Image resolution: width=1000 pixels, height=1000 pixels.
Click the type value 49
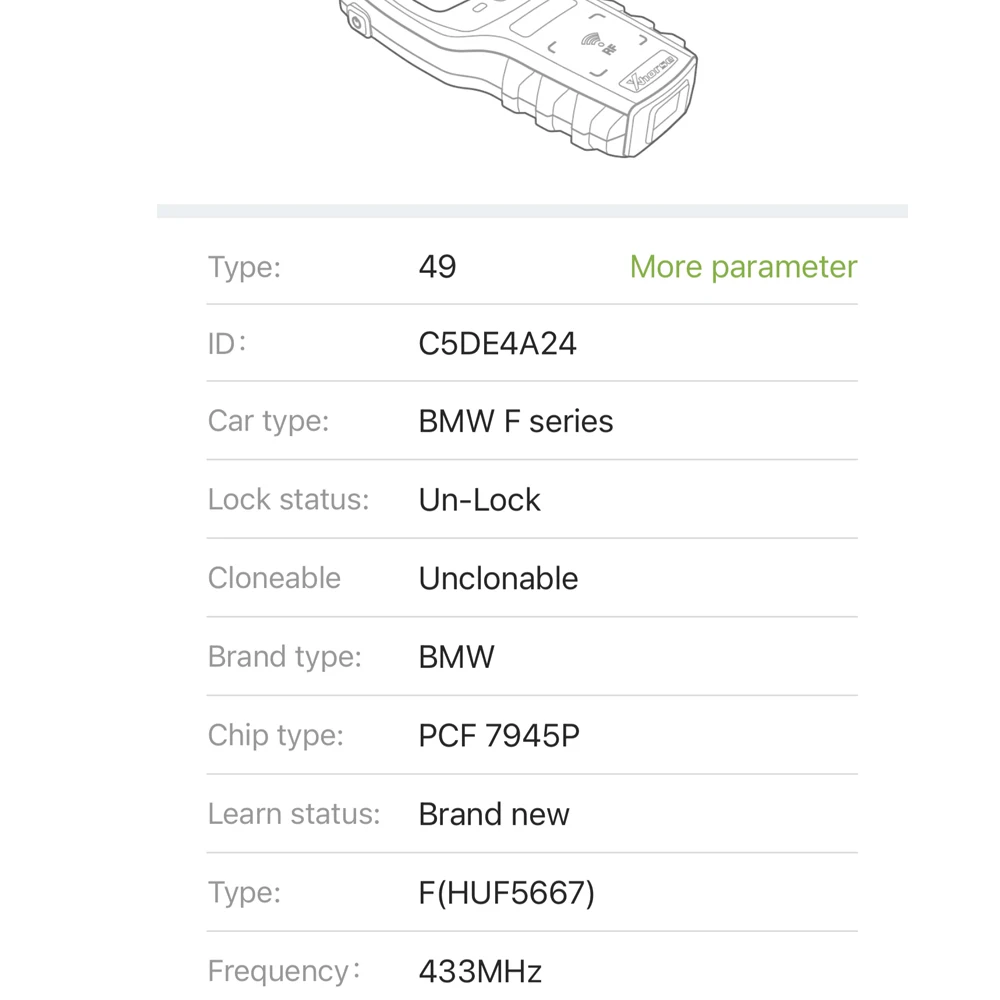(x=437, y=267)
